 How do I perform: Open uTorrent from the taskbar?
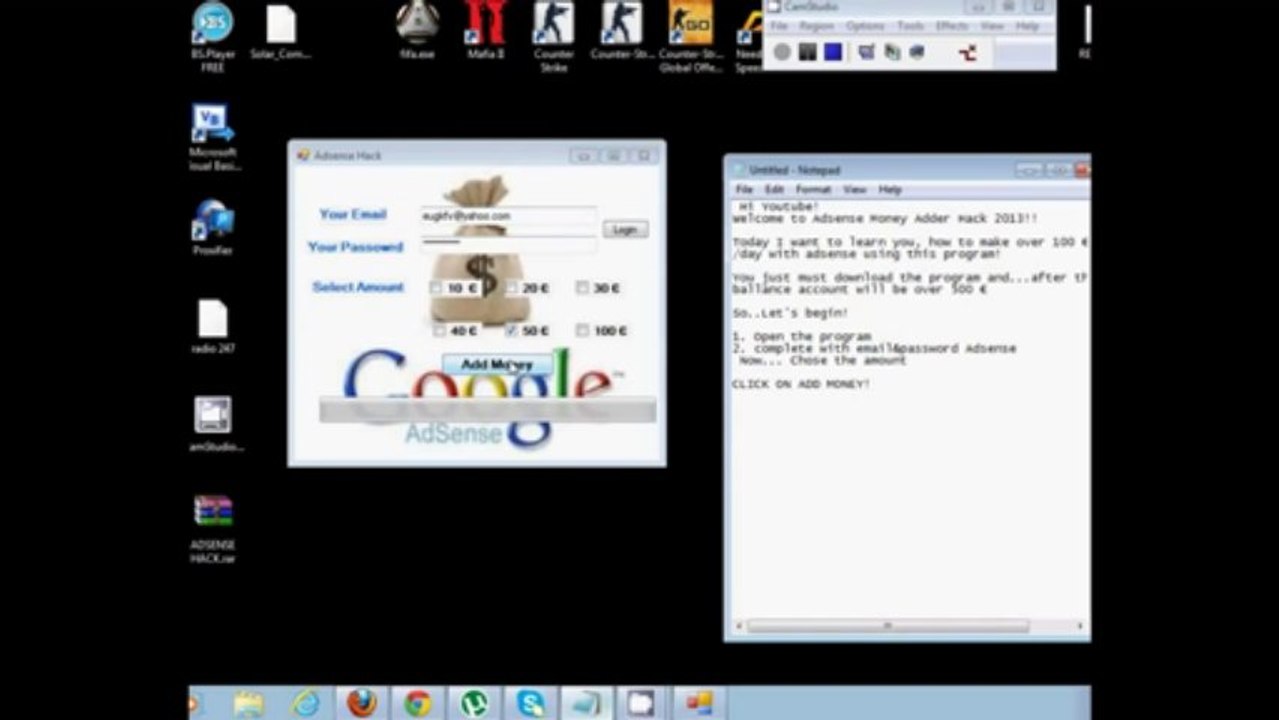pos(474,704)
